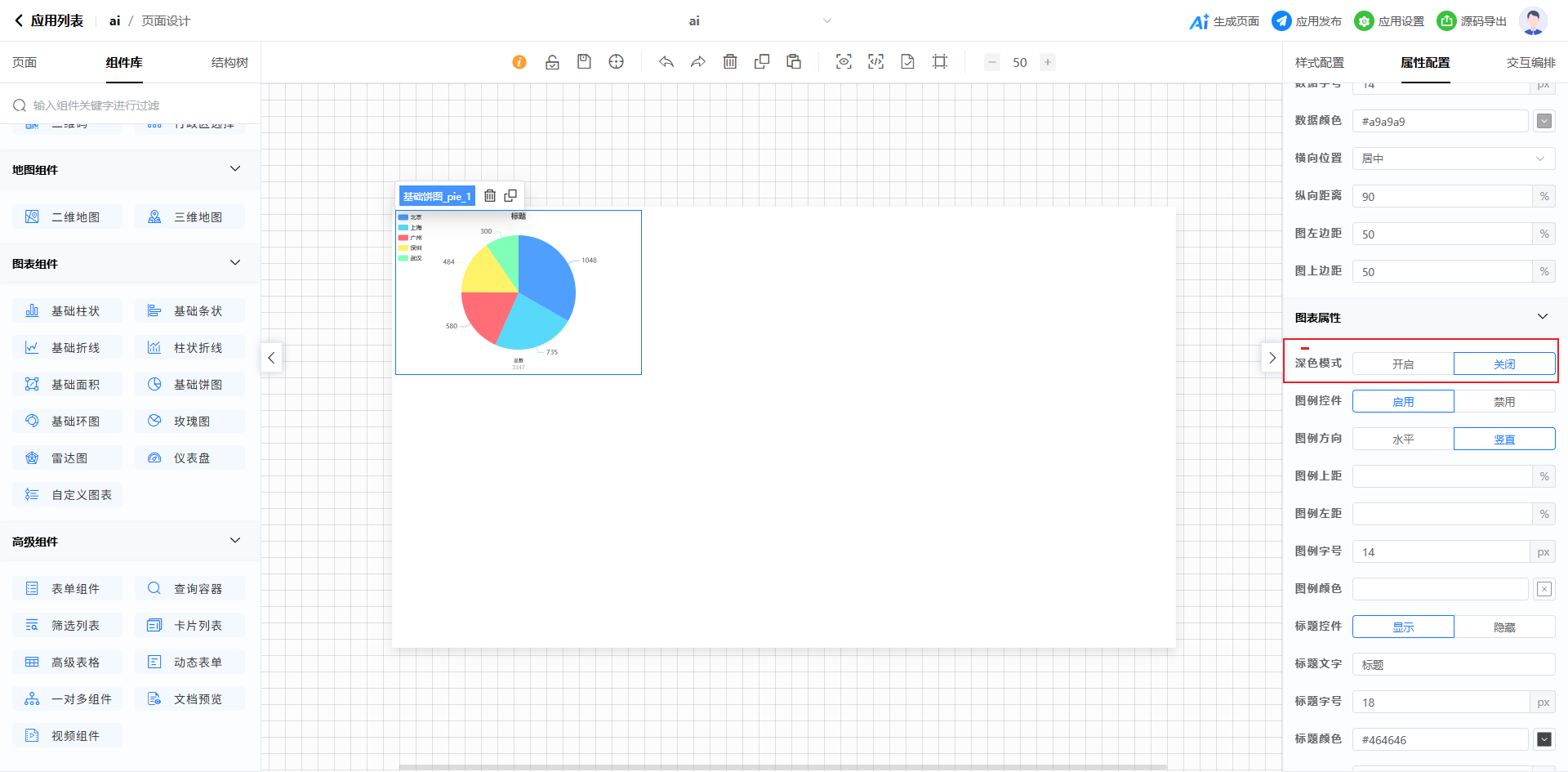Viewport: 1568px width, 772px height.
Task: Set legend direction to 水平
Action: tap(1403, 440)
